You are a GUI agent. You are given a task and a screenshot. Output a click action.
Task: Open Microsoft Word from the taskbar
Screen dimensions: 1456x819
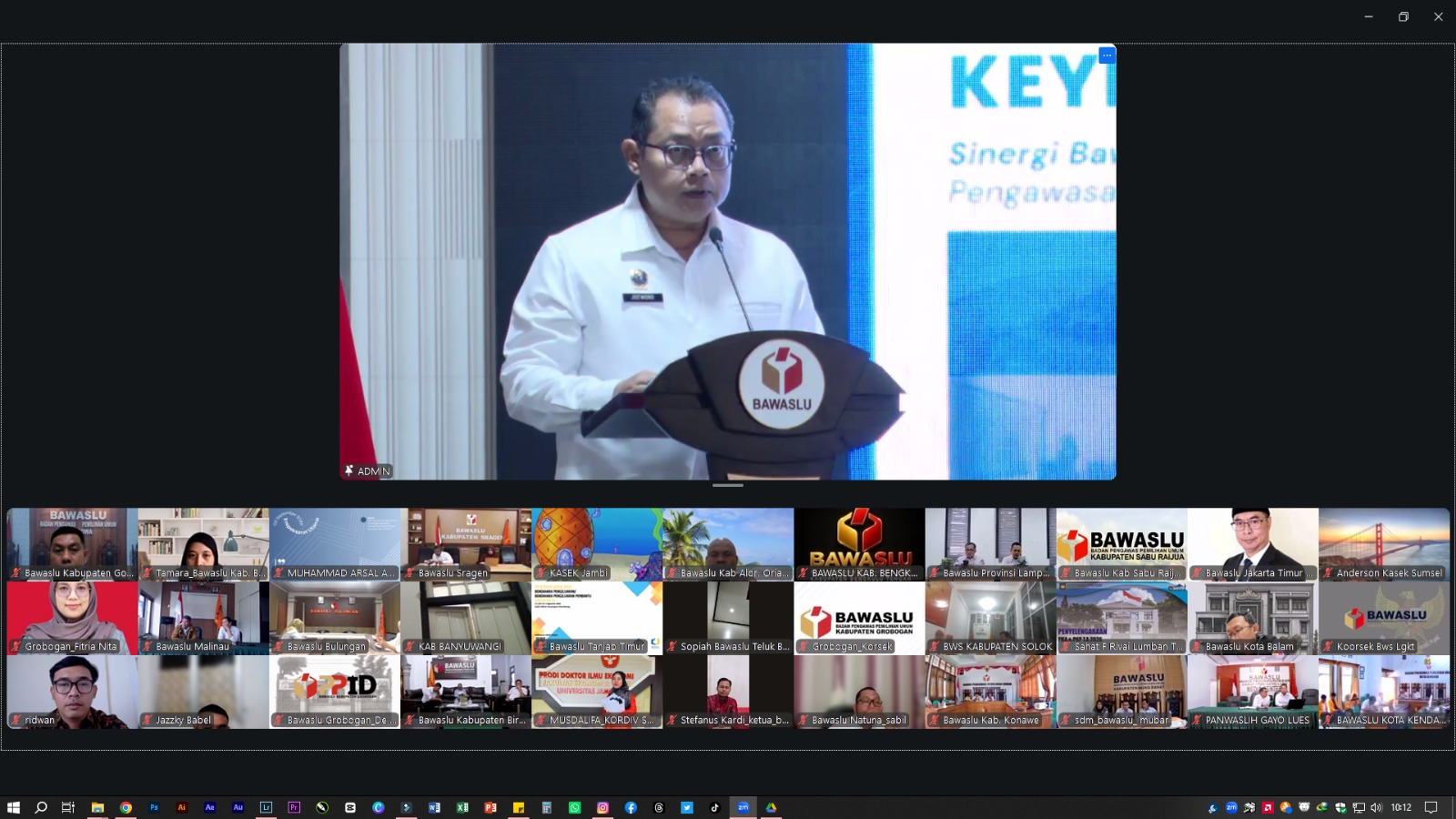point(434,807)
